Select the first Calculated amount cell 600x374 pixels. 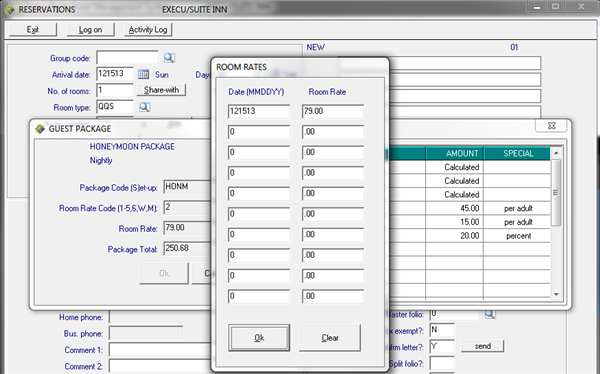455,167
